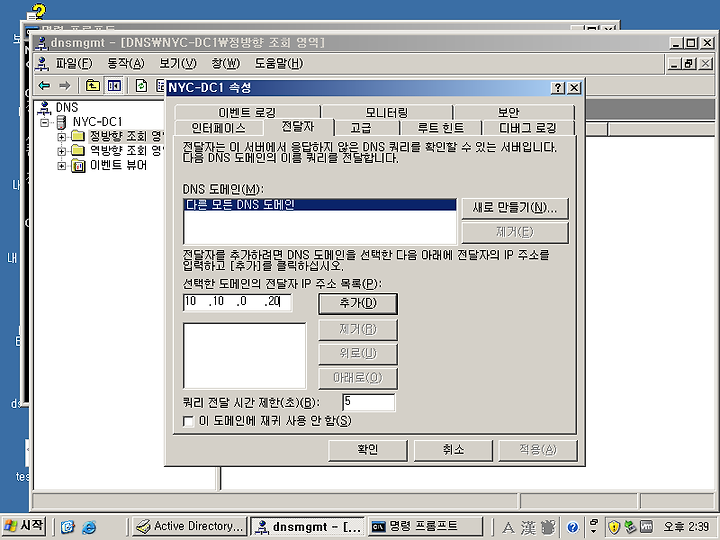Click the 새로 만들기(N)... button
This screenshot has width=720, height=540.
[515, 208]
